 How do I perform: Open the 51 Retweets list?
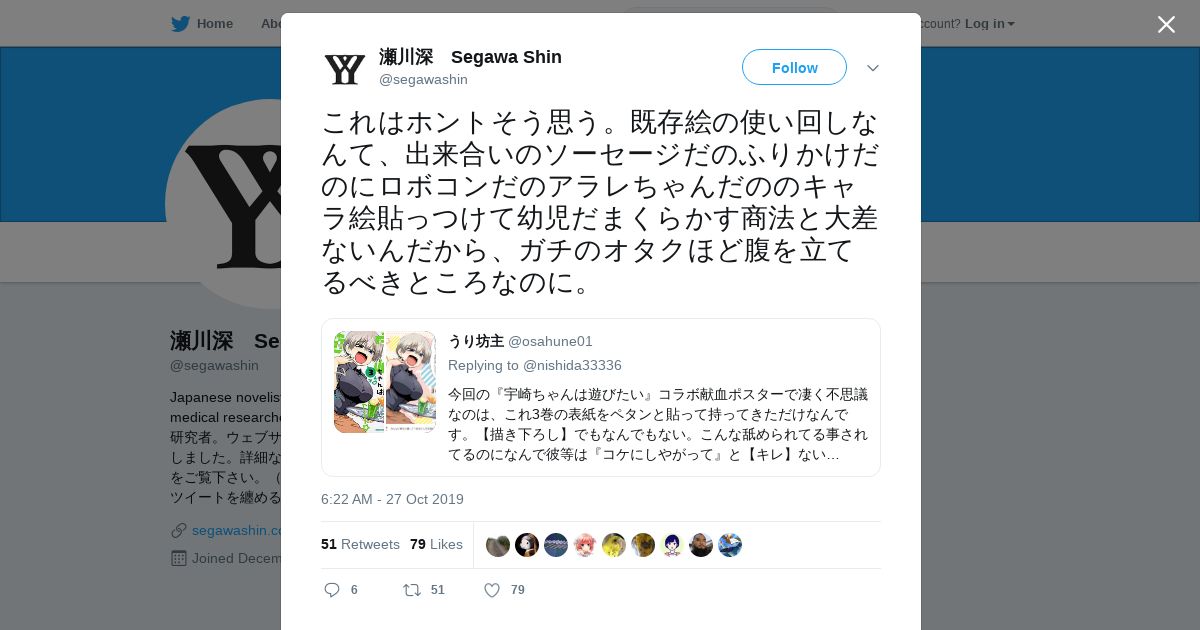(x=360, y=544)
